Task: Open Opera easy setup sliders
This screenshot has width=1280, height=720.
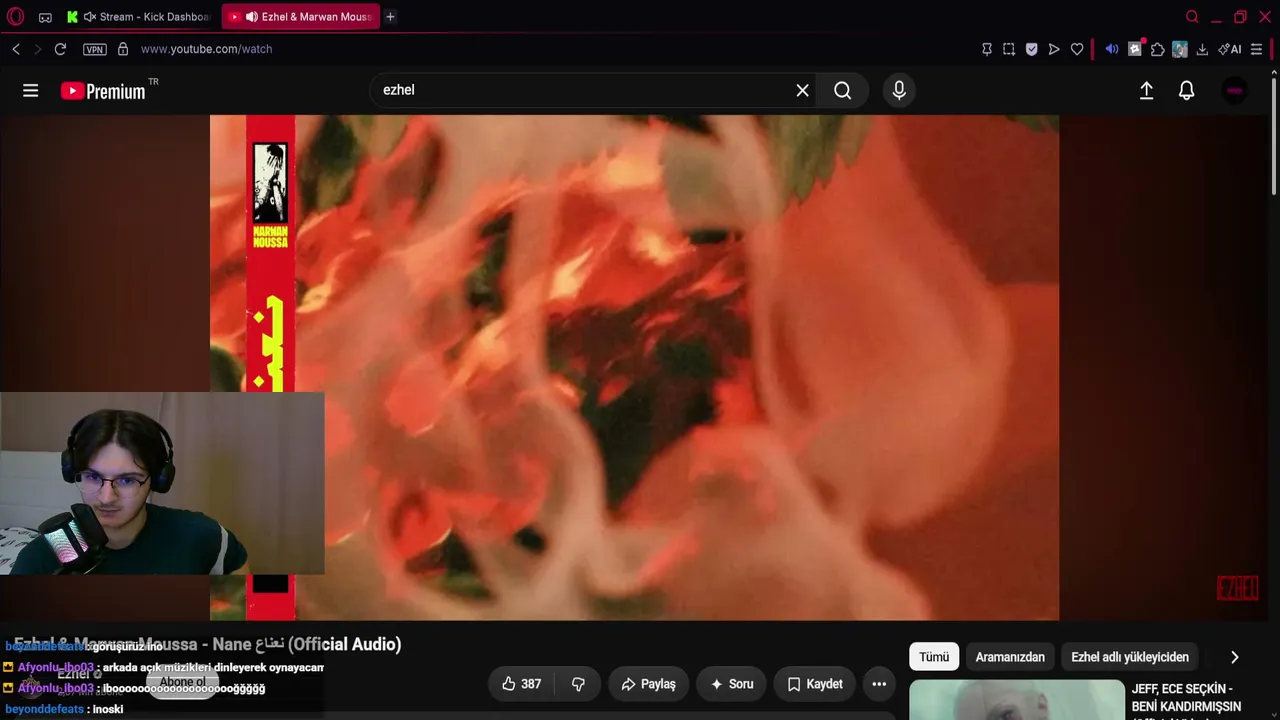Action: (1257, 49)
